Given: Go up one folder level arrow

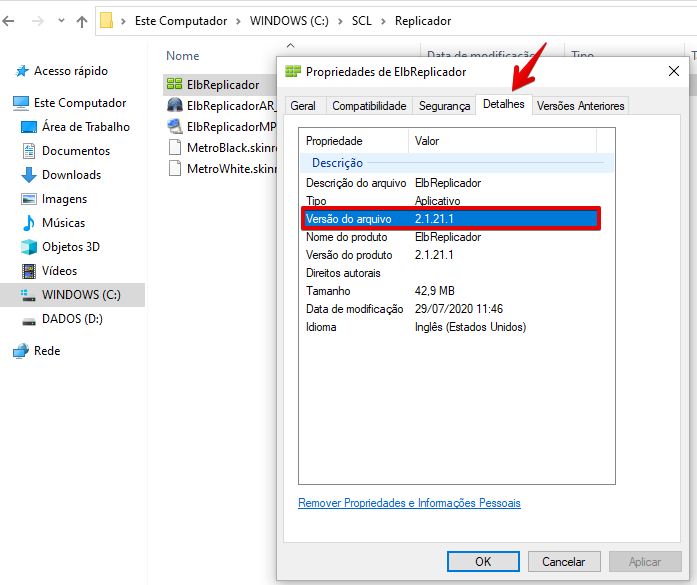Looking at the screenshot, I should [82, 21].
